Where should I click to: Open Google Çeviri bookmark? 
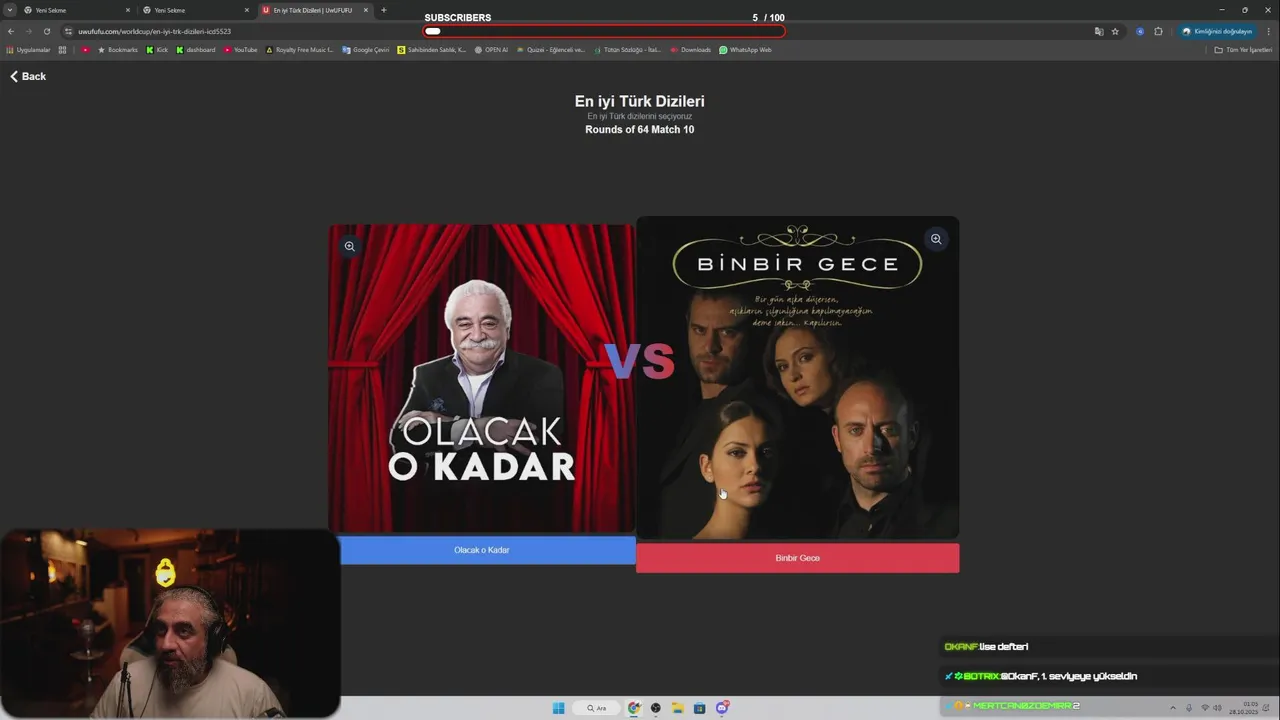click(x=365, y=50)
